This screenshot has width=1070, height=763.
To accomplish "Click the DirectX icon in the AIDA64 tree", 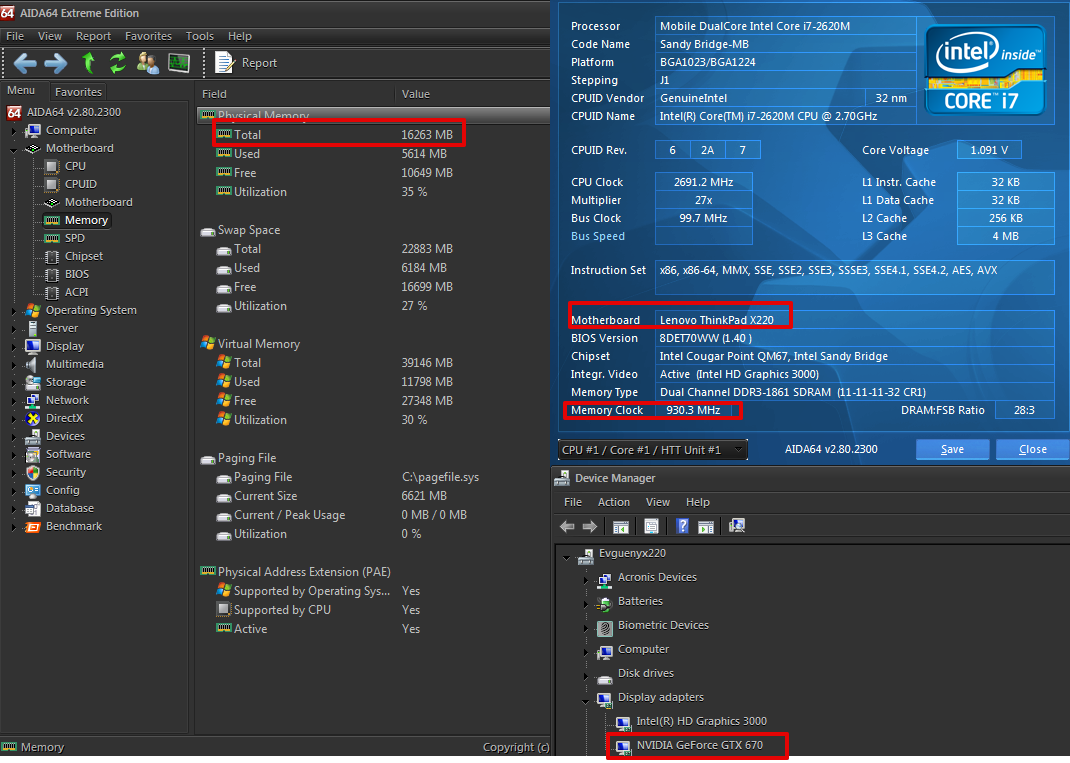I will click(x=32, y=418).
